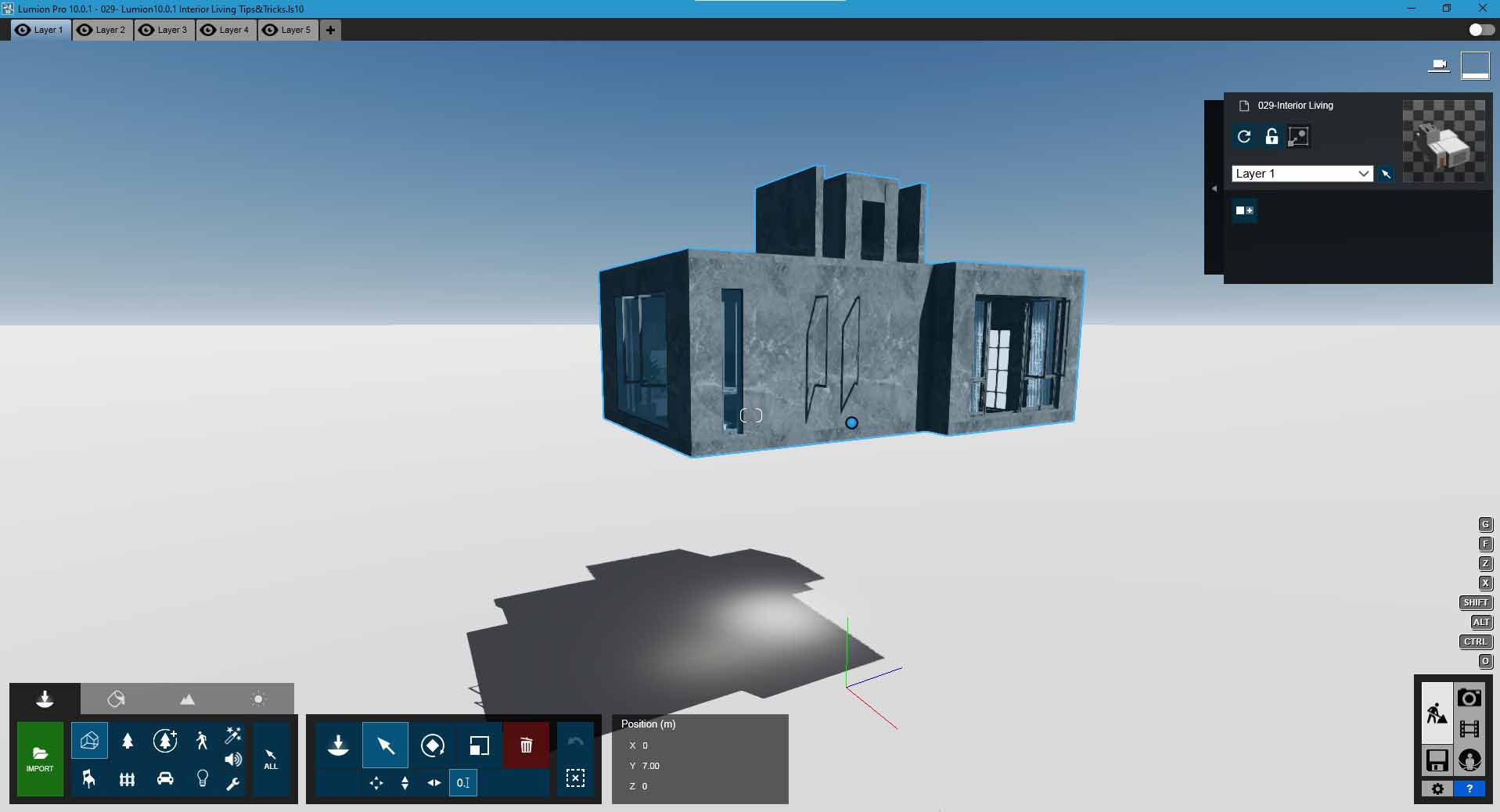
Task: Click the Y position value field
Action: pos(651,766)
